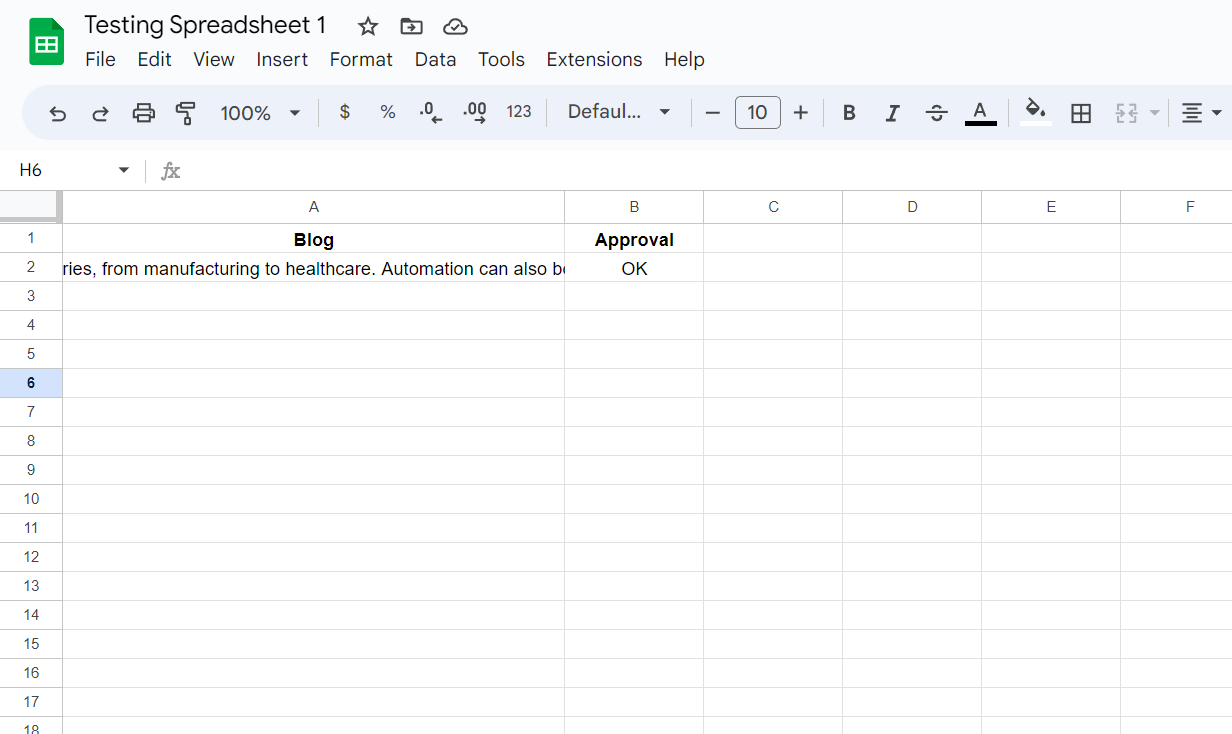Image resolution: width=1232 pixels, height=734 pixels.
Task: Expand the merge cells dropdown arrow
Action: [1155, 113]
